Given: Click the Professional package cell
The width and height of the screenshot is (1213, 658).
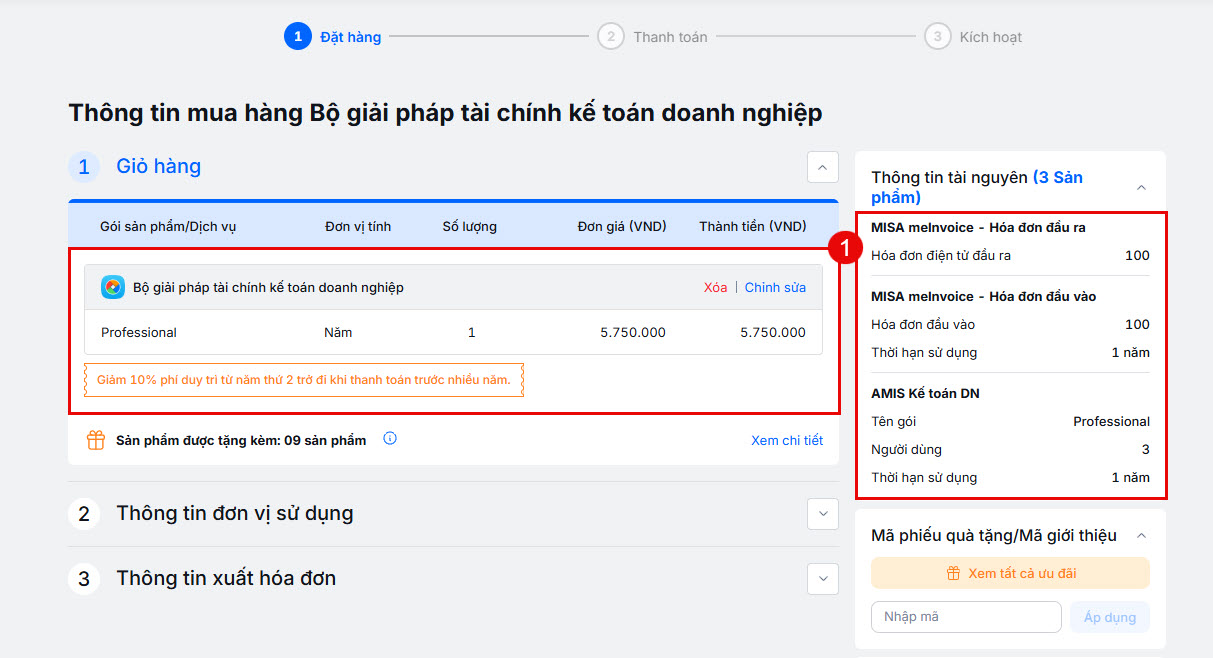Looking at the screenshot, I should pyautogui.click(x=139, y=332).
